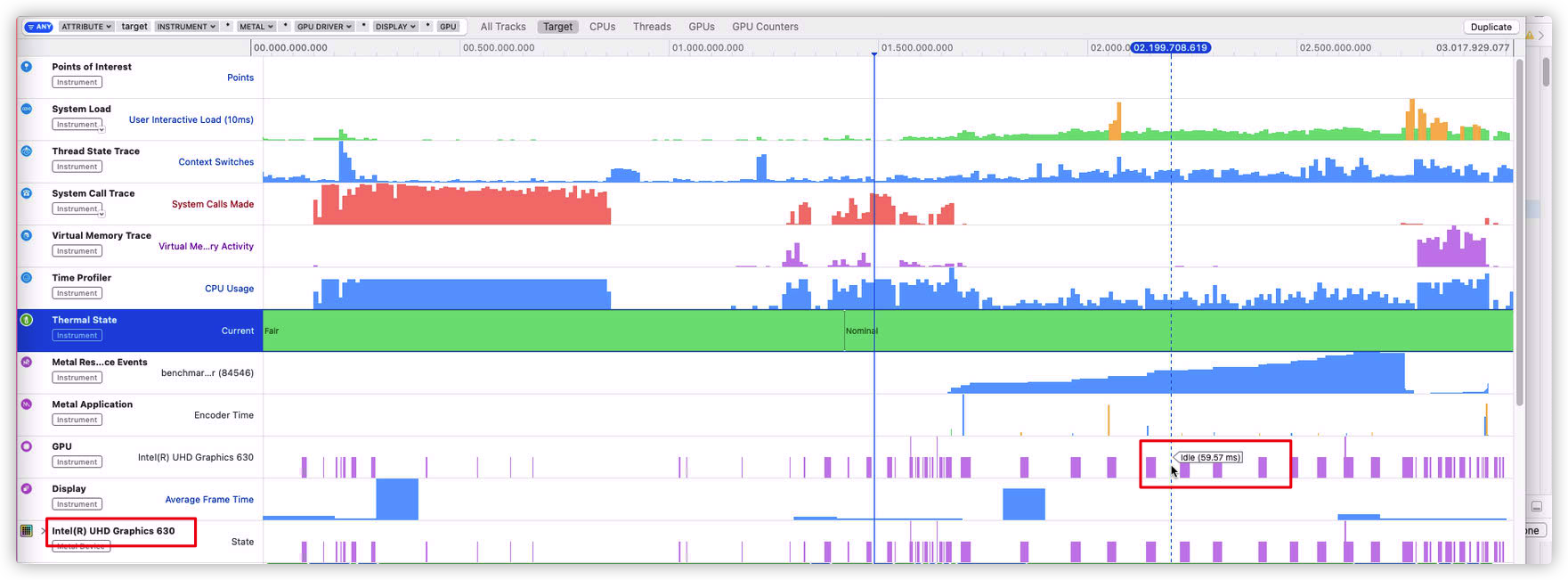The width and height of the screenshot is (1568, 580).
Task: Select the Thread State Trace icon
Action: [27, 151]
